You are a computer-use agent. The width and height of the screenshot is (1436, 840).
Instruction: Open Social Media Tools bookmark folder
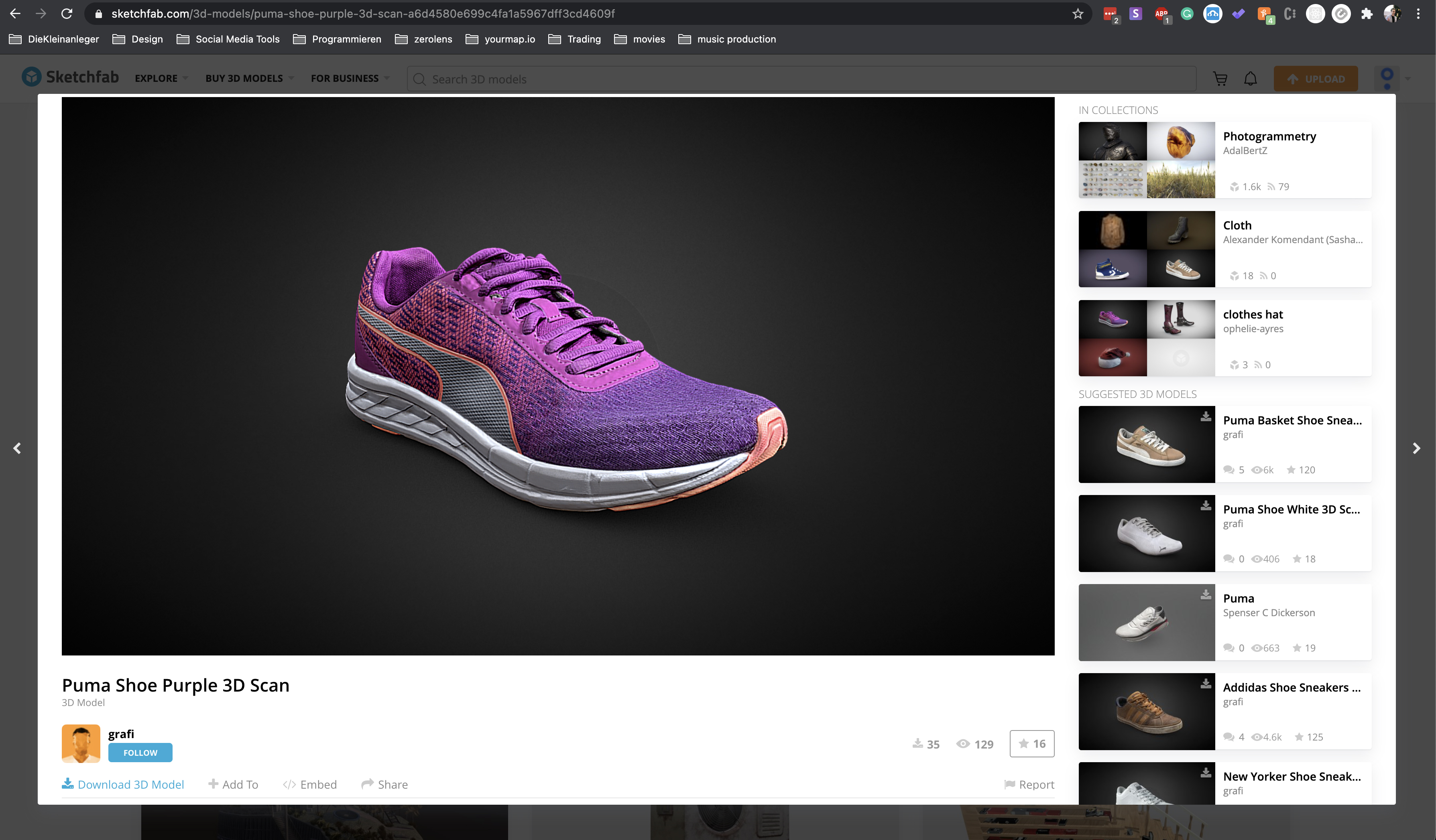coord(228,39)
